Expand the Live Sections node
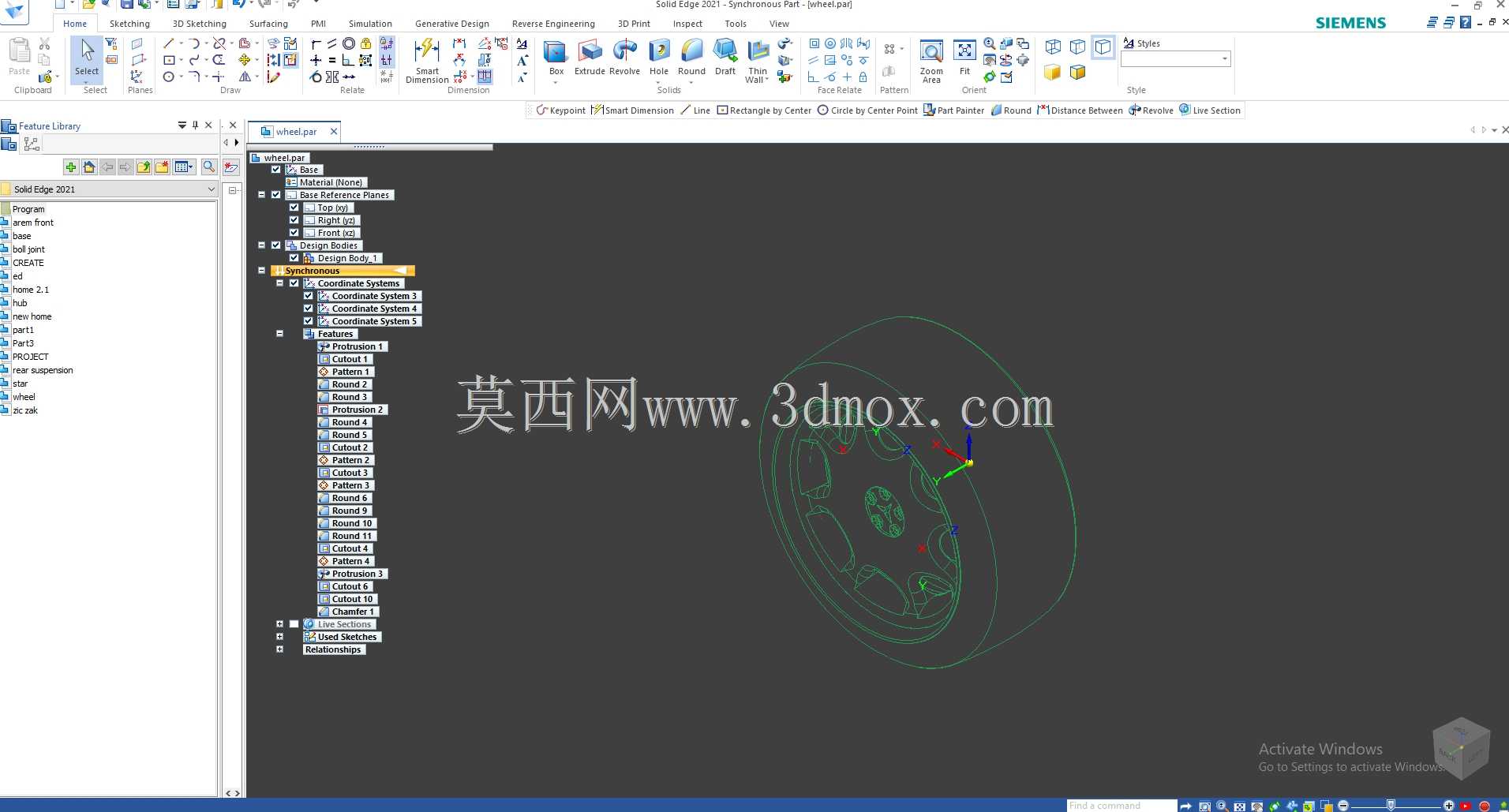Screen dimensions: 1509x812 tap(279, 624)
